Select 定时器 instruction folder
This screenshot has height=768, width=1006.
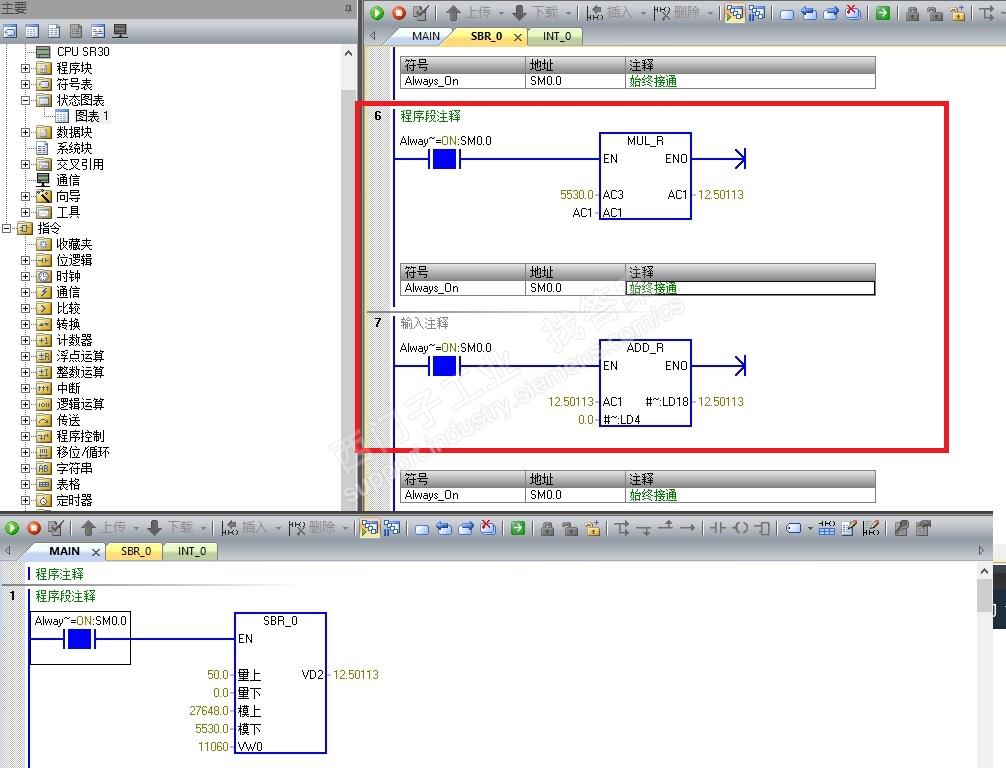tap(74, 500)
